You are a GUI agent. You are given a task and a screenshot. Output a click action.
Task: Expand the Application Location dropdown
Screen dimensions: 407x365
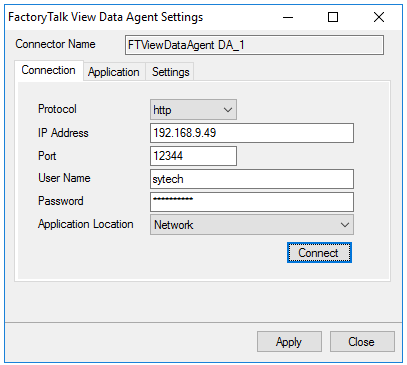[252, 225]
